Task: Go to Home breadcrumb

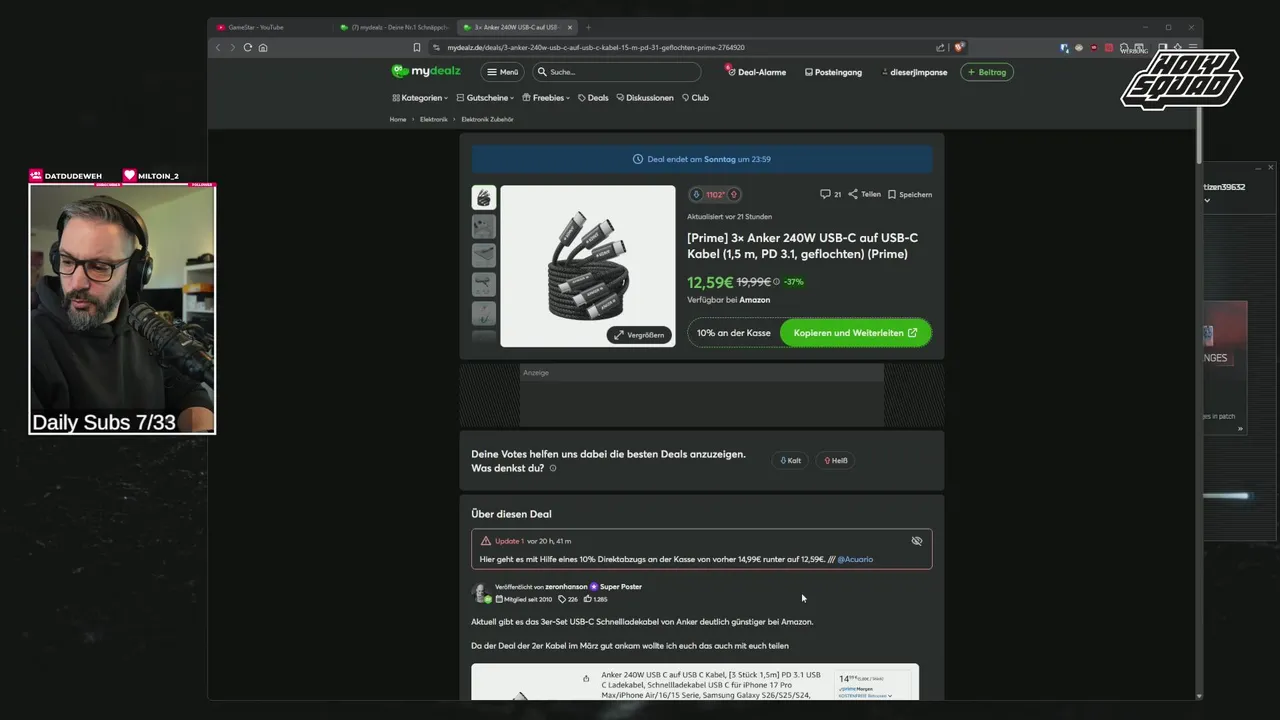Action: (398, 119)
